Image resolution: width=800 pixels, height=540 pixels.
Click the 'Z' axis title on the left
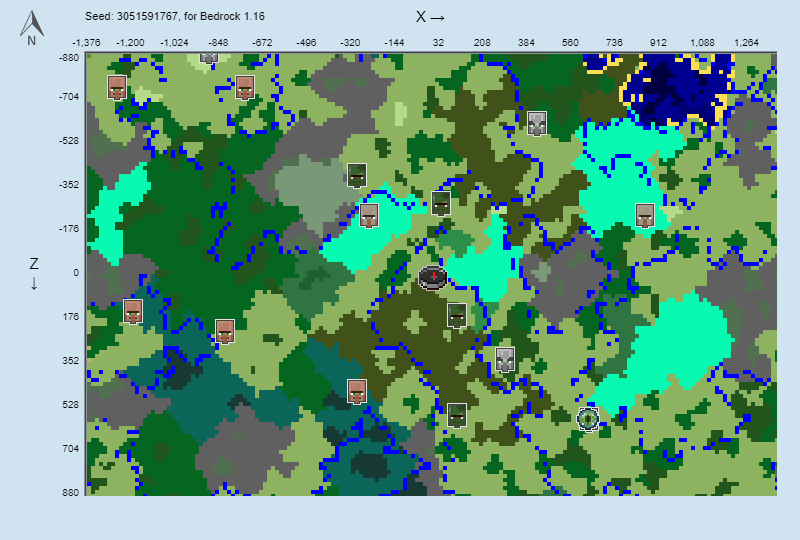[x=34, y=264]
